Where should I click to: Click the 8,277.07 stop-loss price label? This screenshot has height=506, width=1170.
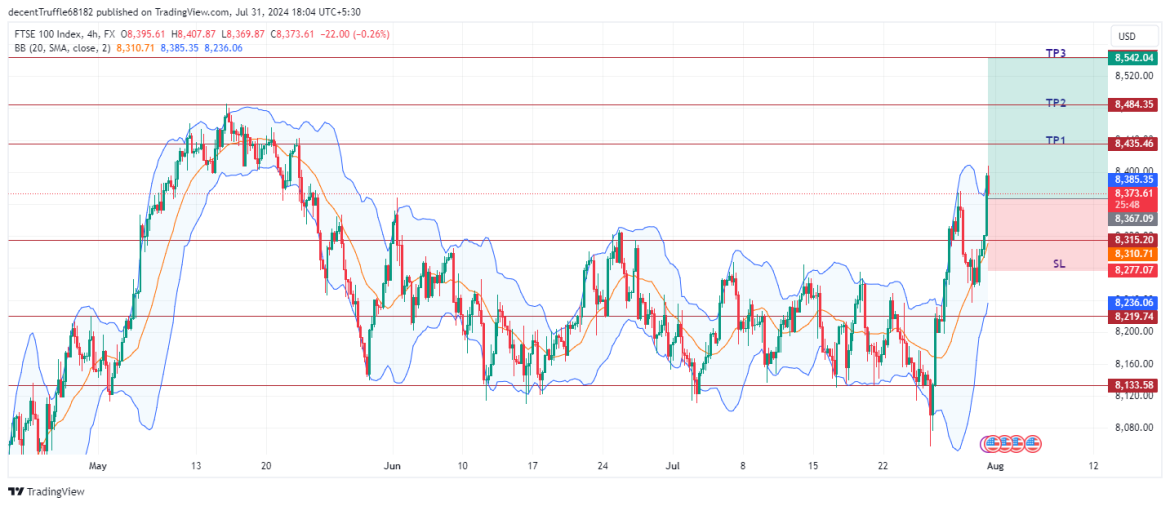(x=1134, y=270)
